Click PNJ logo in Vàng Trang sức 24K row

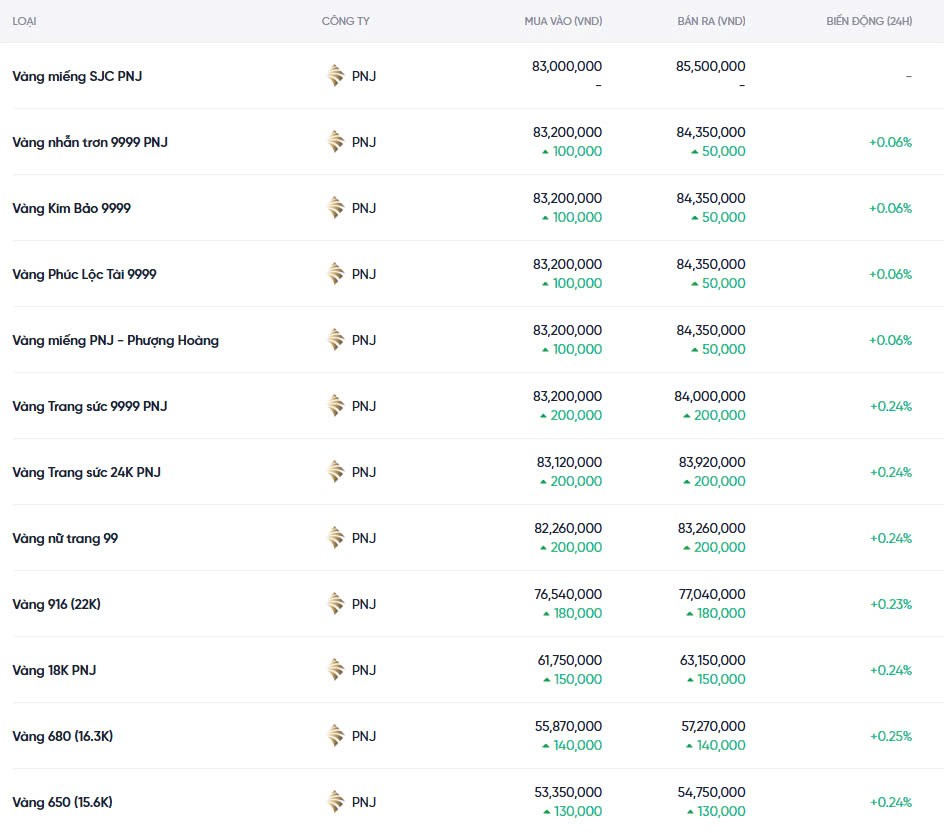[336, 472]
